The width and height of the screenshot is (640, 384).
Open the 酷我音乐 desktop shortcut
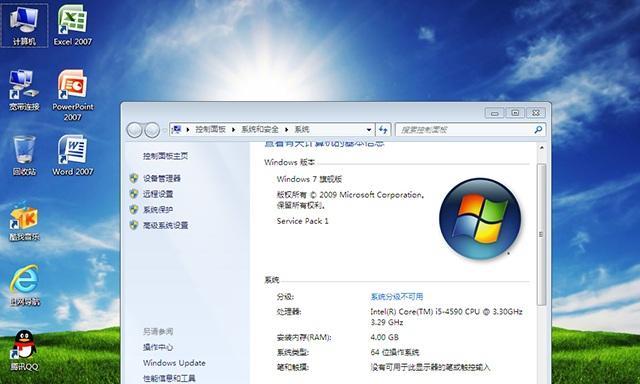[x=24, y=221]
